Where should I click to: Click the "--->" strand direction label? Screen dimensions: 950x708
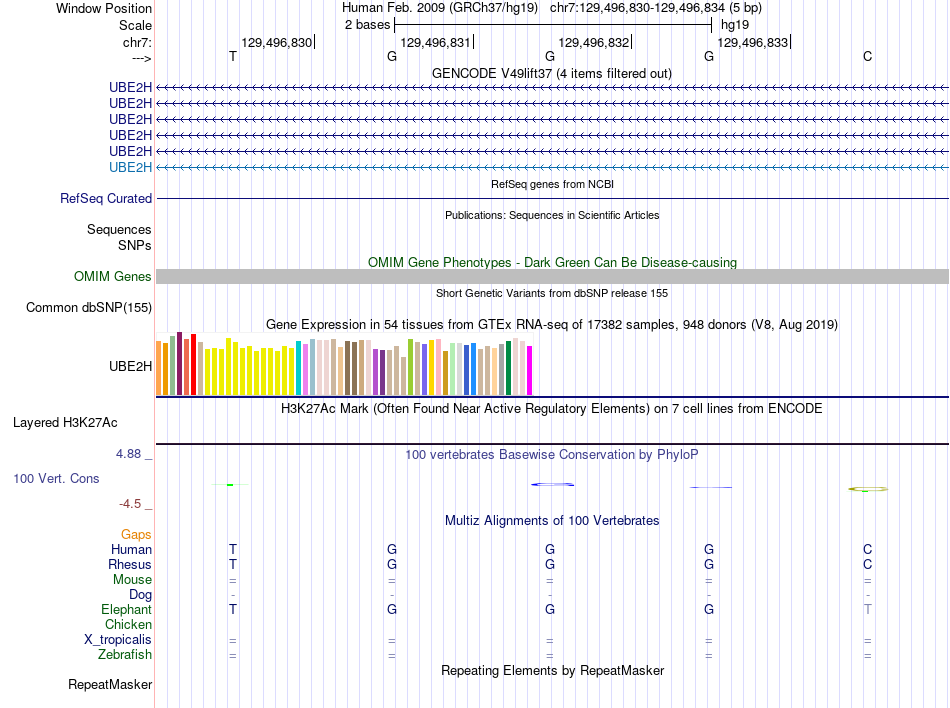coord(142,58)
